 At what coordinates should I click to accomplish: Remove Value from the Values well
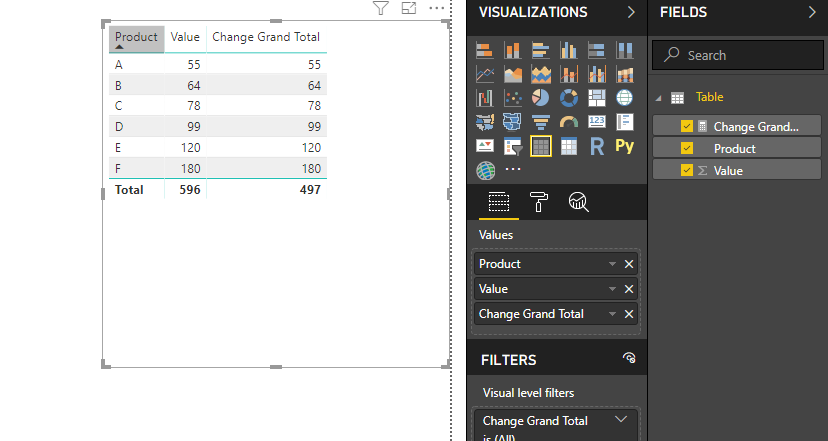pos(629,289)
